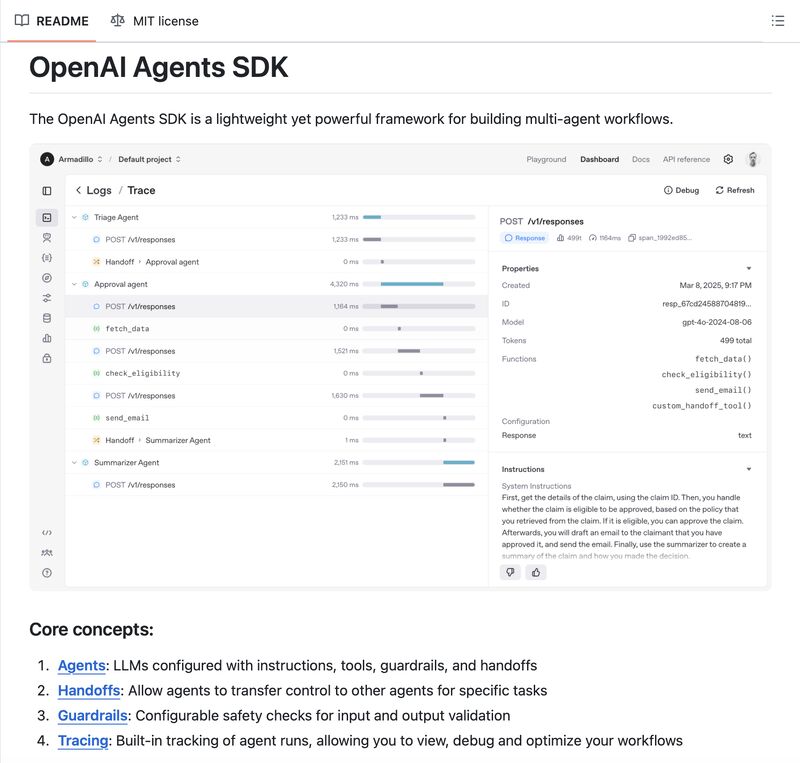800x763 pixels.
Task: Click the Trace breadcrumb label
Action: click(x=141, y=190)
